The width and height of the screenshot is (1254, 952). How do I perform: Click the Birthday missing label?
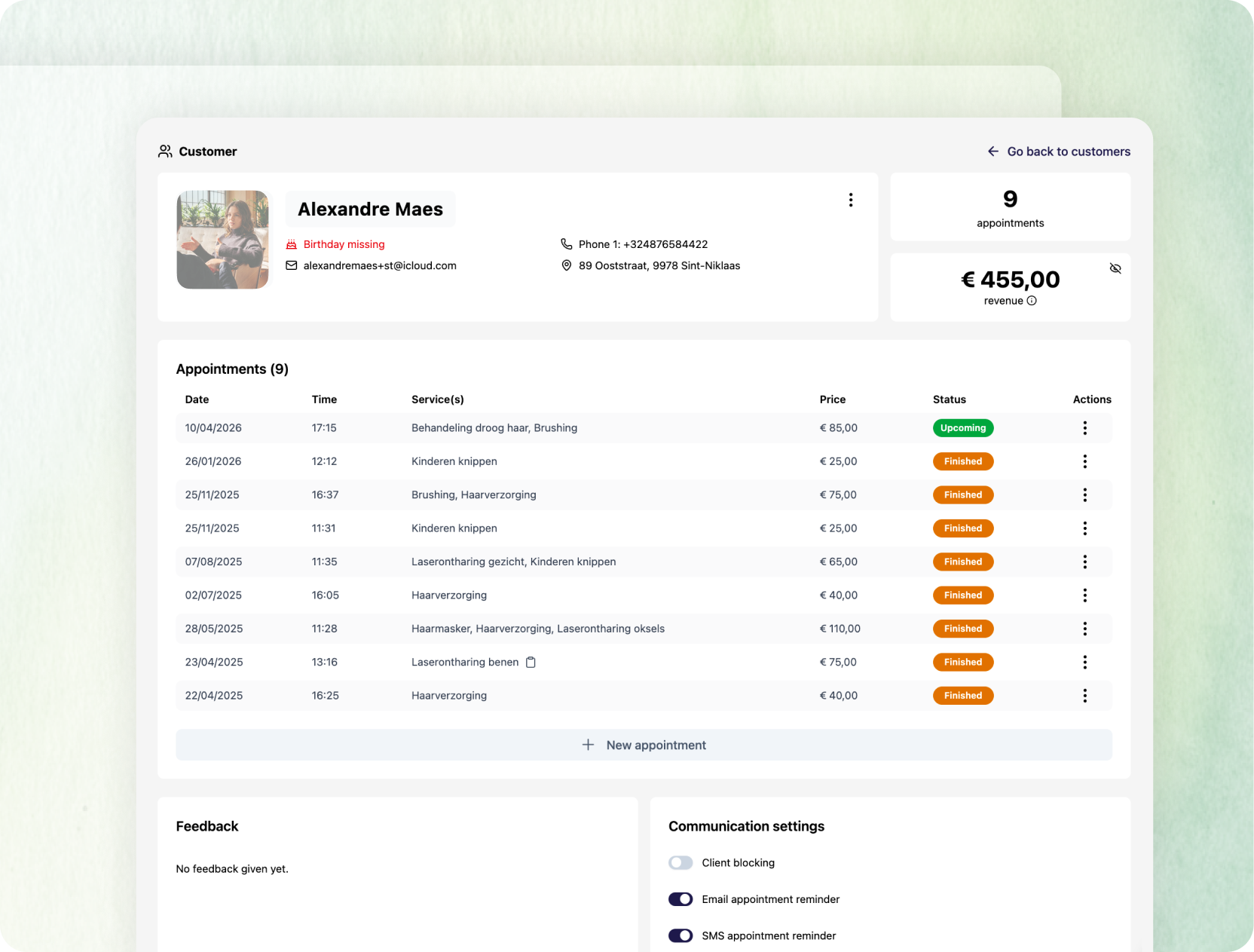344,244
